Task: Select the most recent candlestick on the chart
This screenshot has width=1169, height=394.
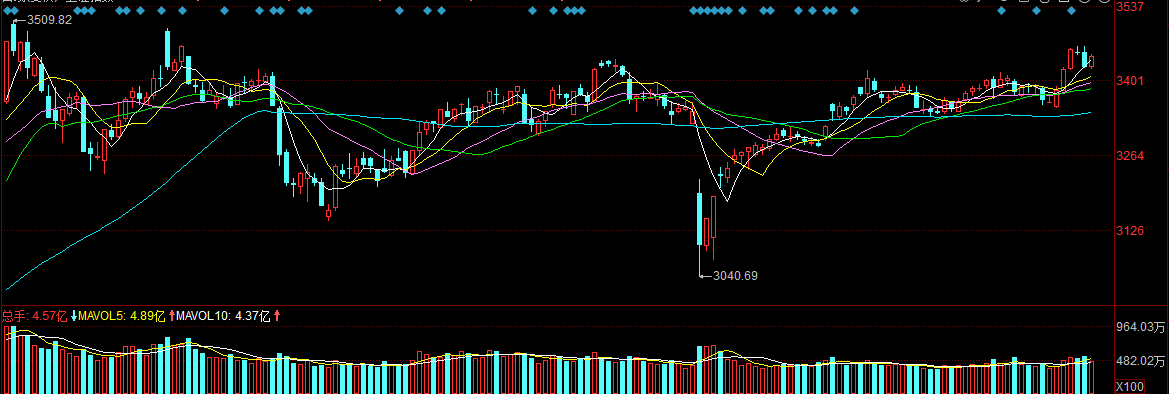Action: tap(1091, 61)
